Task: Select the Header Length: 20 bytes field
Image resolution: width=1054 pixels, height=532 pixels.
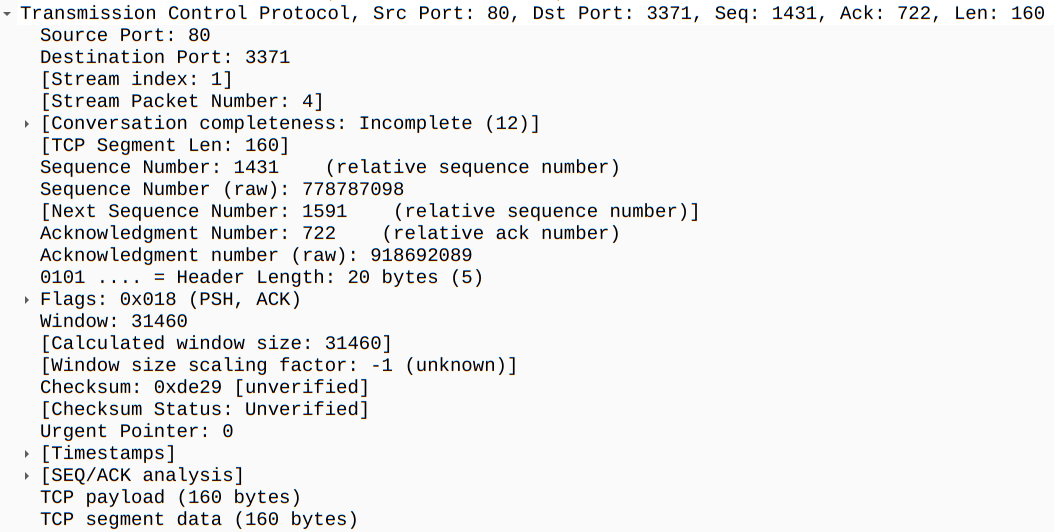Action: pyautogui.click(x=261, y=277)
